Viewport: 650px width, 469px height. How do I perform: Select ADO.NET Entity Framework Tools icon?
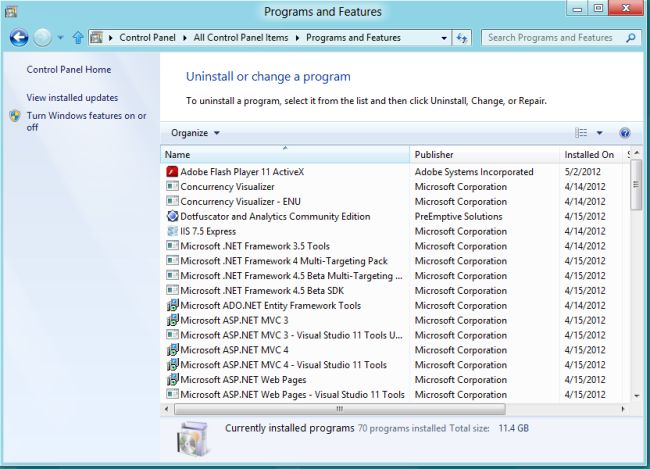click(x=172, y=305)
